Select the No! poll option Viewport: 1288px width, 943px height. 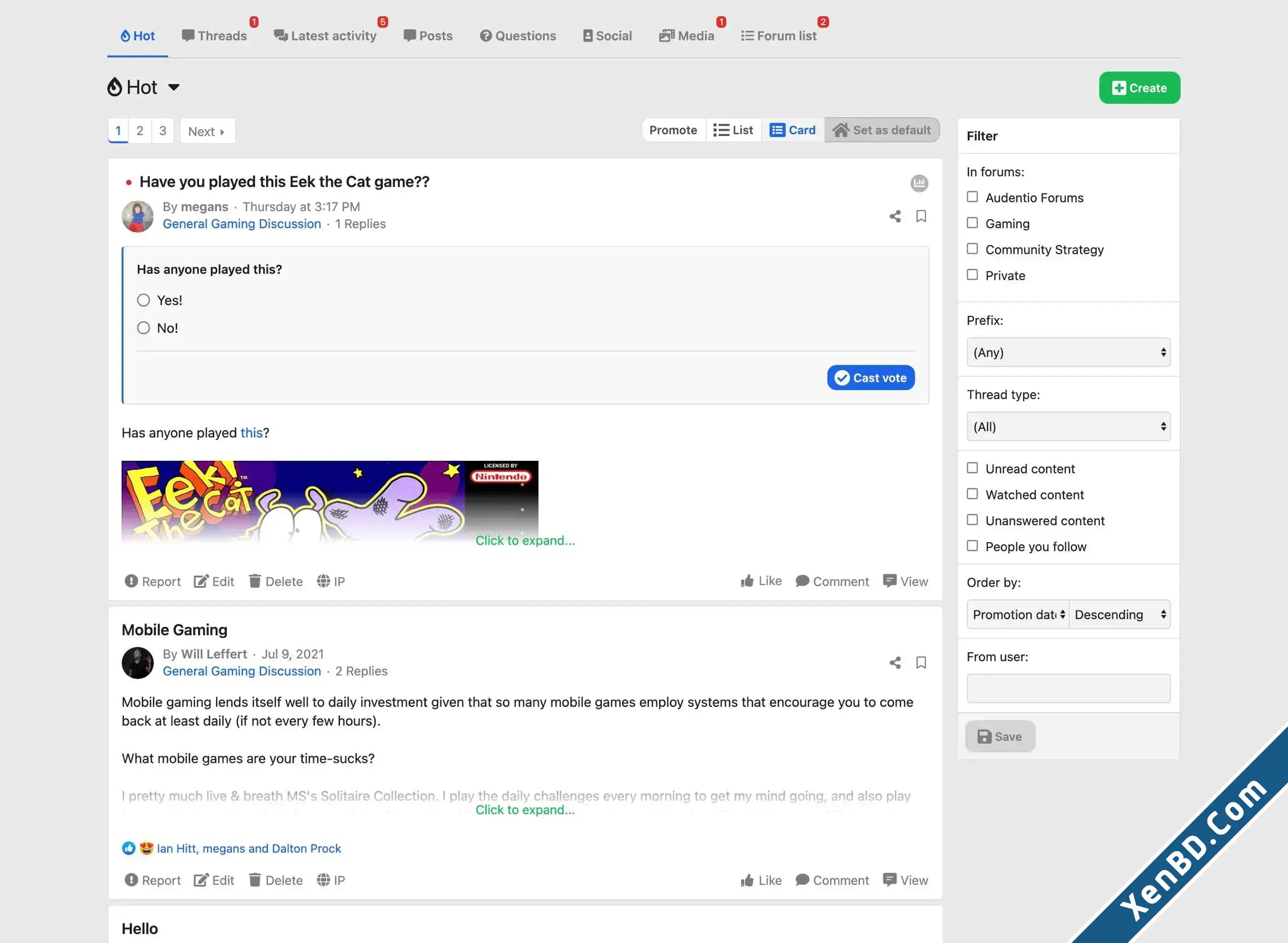click(x=143, y=328)
